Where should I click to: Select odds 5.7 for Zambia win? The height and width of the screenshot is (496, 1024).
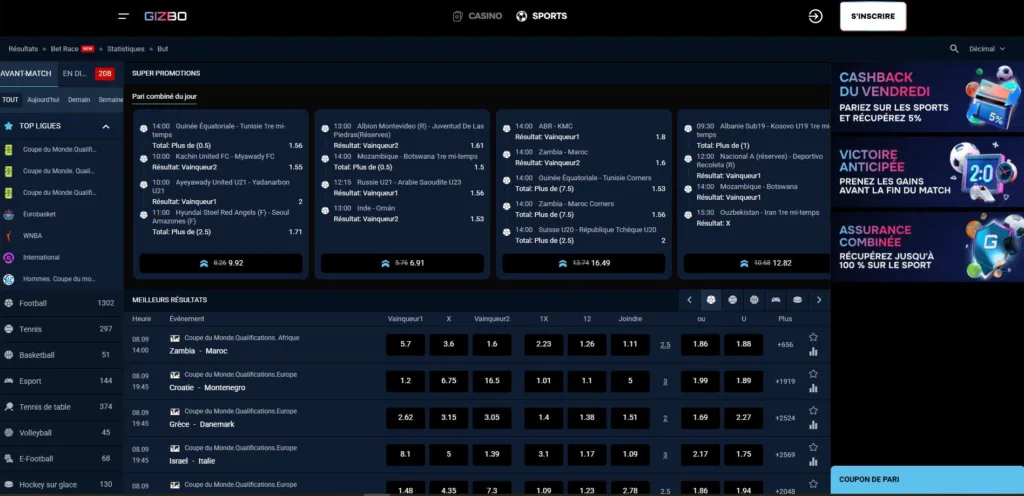coord(405,344)
